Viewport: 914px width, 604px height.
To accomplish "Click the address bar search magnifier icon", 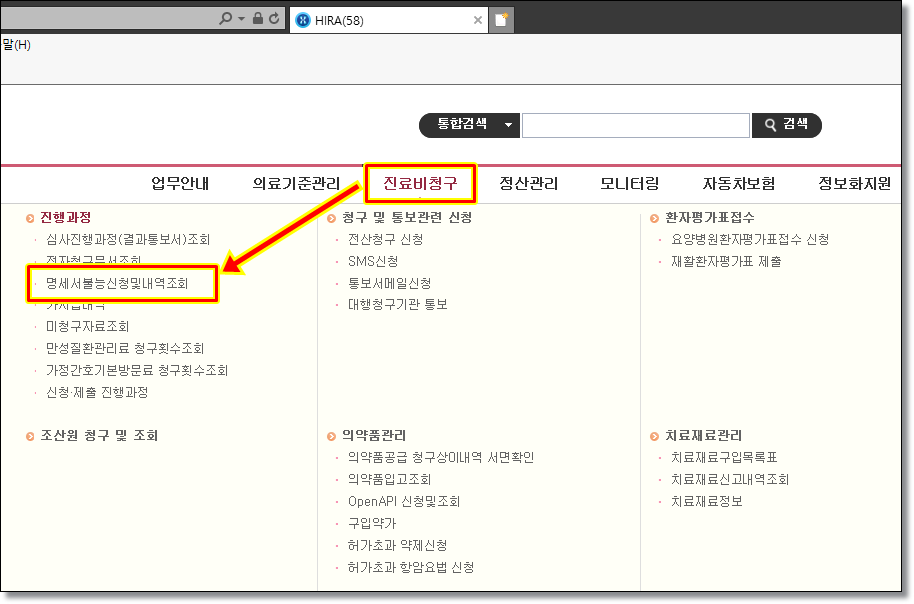I will coord(225,19).
